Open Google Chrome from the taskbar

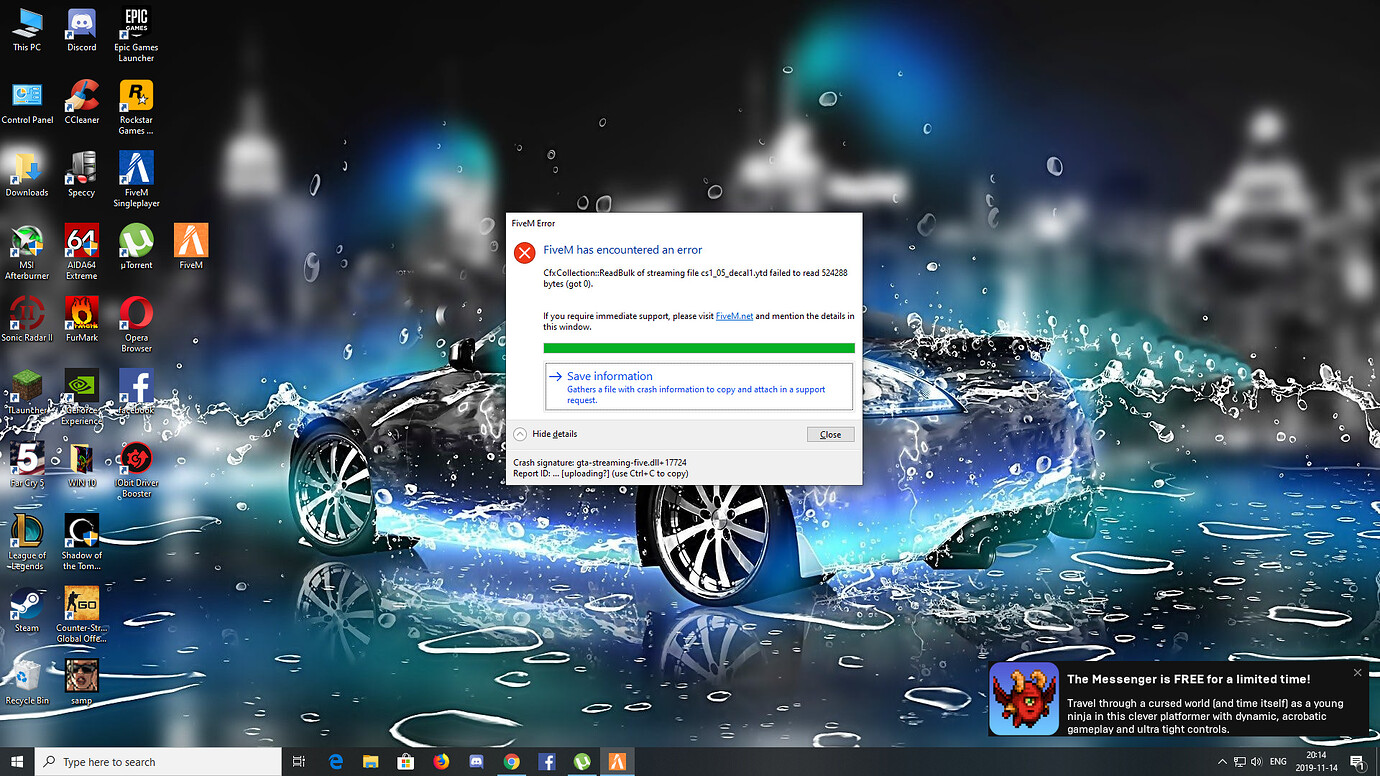pyautogui.click(x=511, y=762)
